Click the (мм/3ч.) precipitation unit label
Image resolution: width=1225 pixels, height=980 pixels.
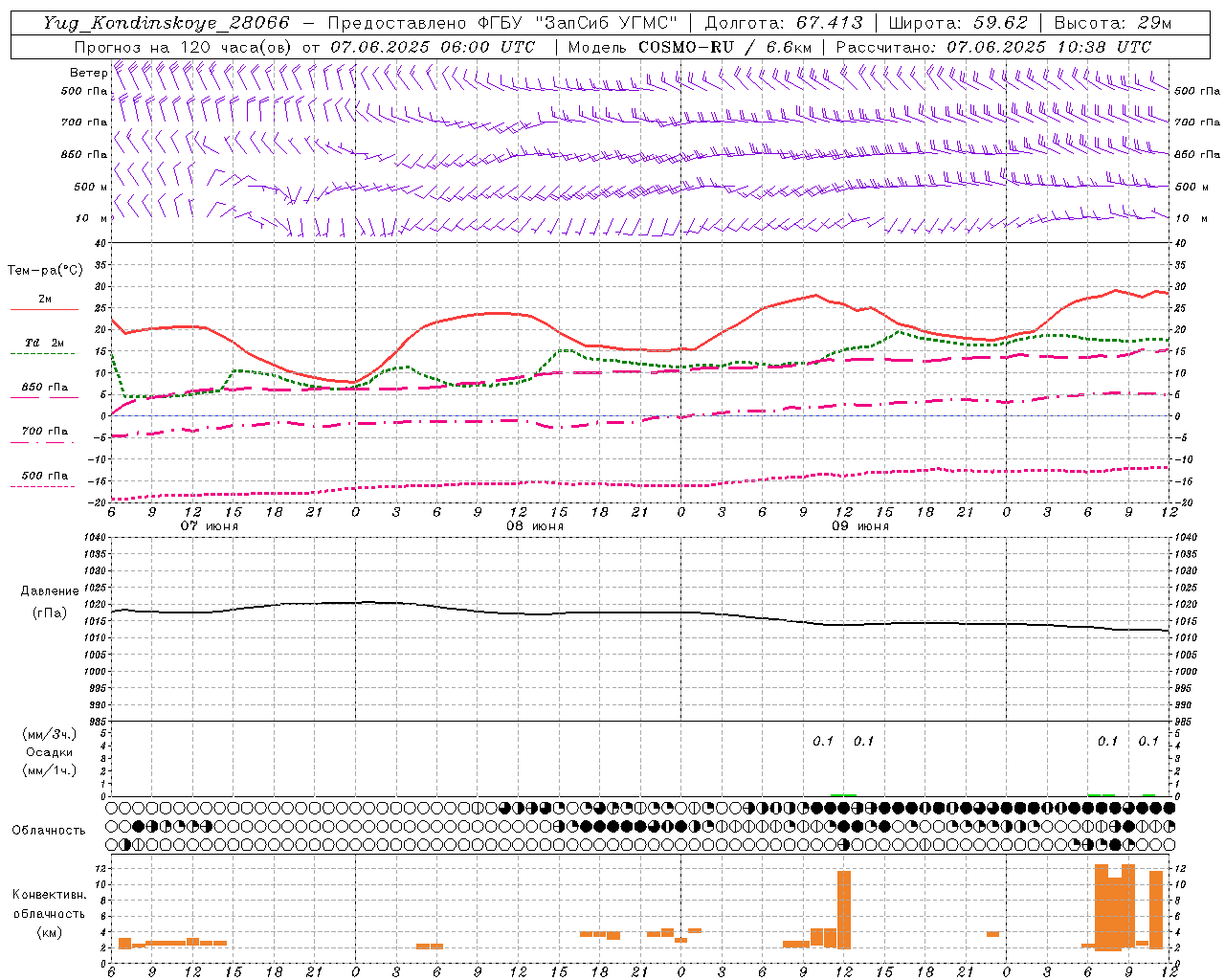pyautogui.click(x=50, y=734)
